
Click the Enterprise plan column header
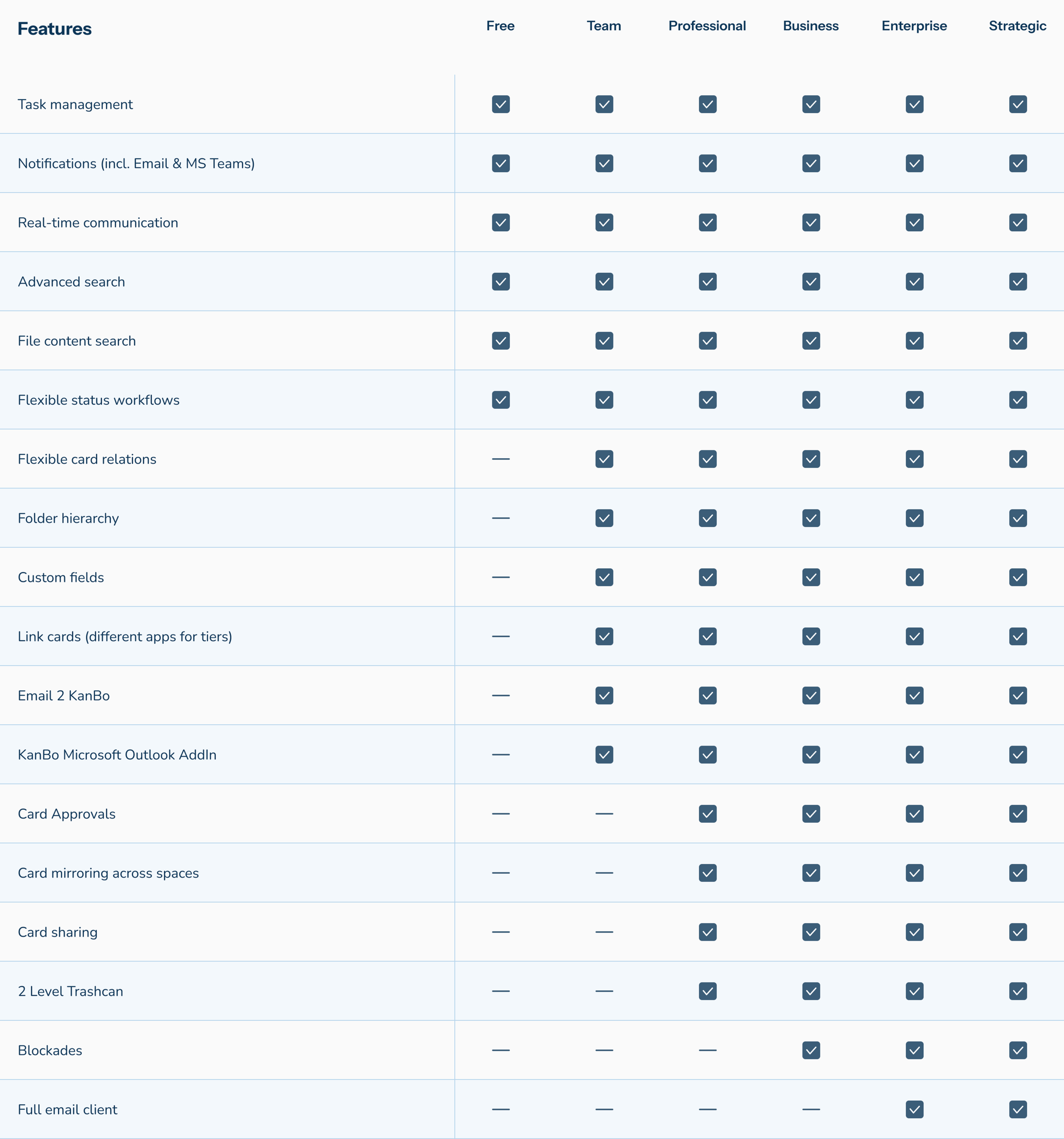tap(915, 26)
